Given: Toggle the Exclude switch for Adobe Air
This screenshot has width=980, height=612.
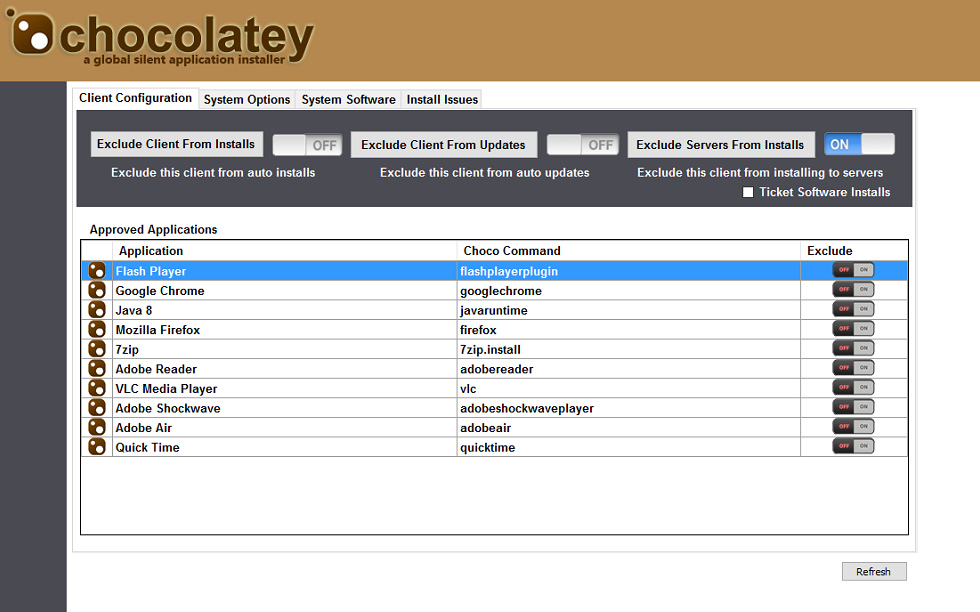Looking at the screenshot, I should coord(853,427).
